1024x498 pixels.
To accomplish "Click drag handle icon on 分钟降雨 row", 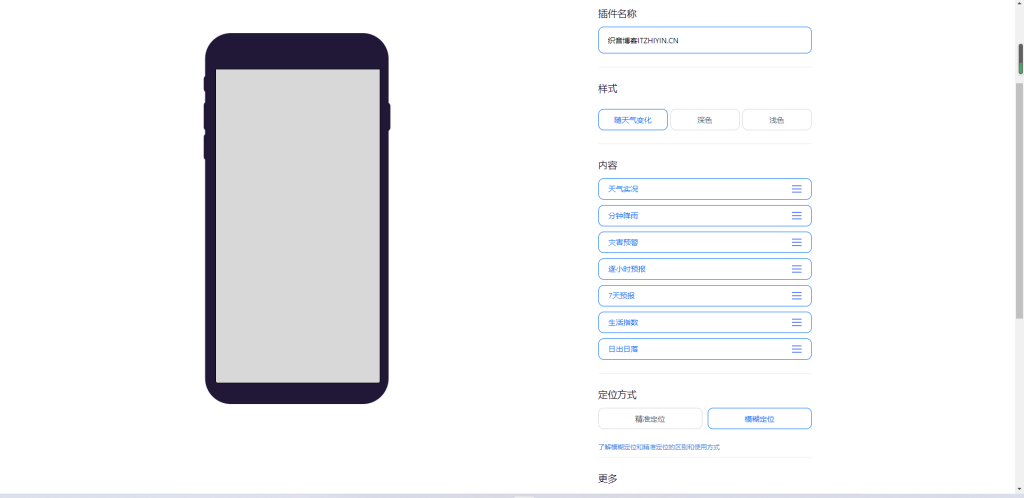I will point(797,215).
